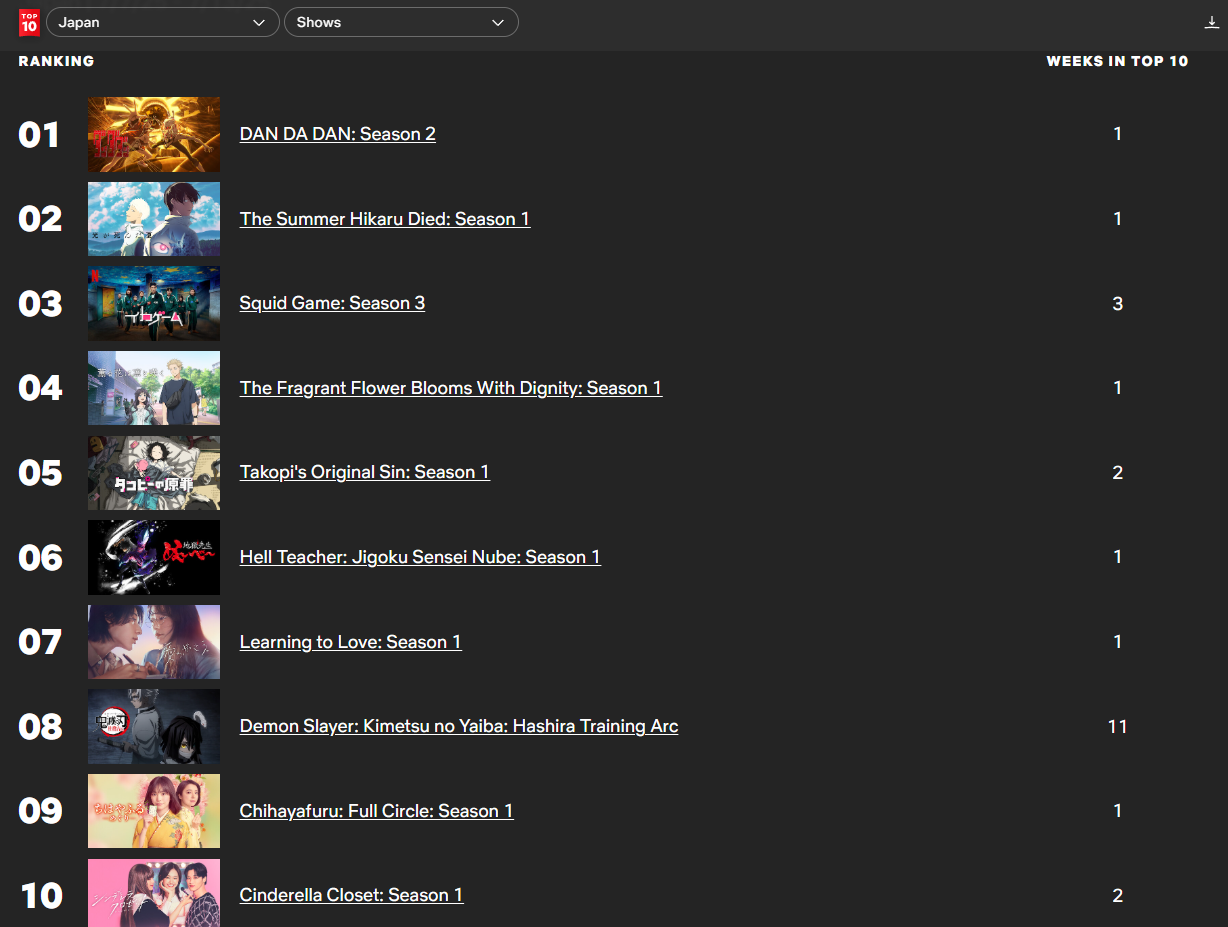The image size is (1228, 927).
Task: Click the weeks value 1 for Fragrant Flower Blooms
Action: click(x=1118, y=388)
